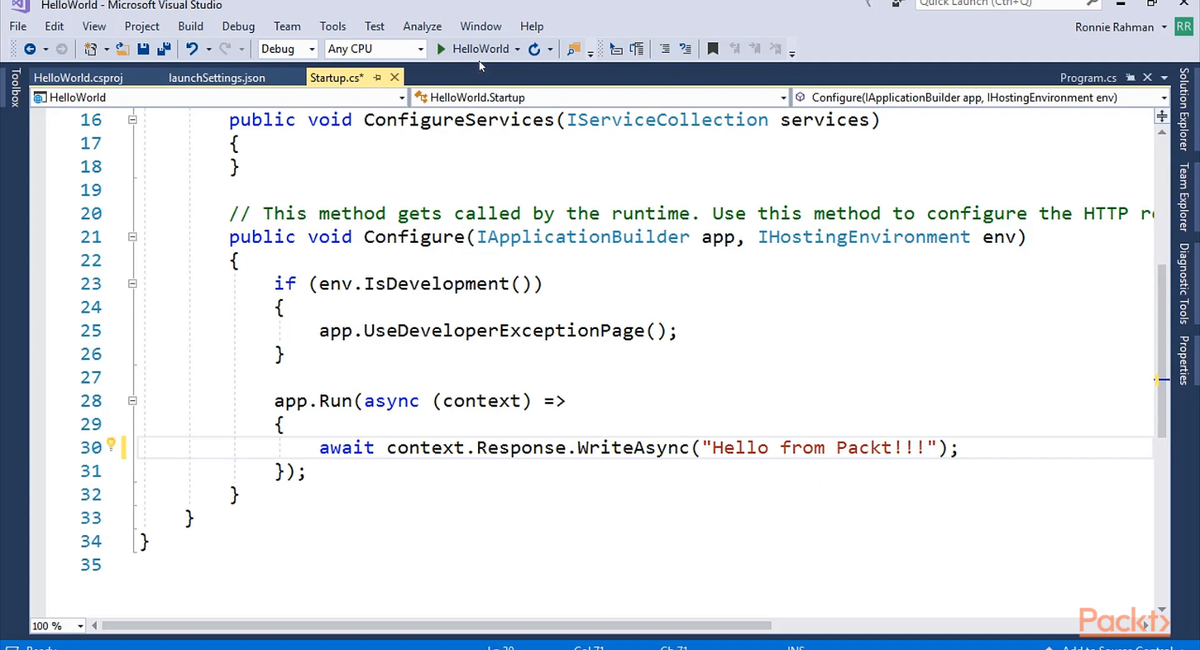Open the HelloWorld.Startup type dropdown

click(x=600, y=97)
